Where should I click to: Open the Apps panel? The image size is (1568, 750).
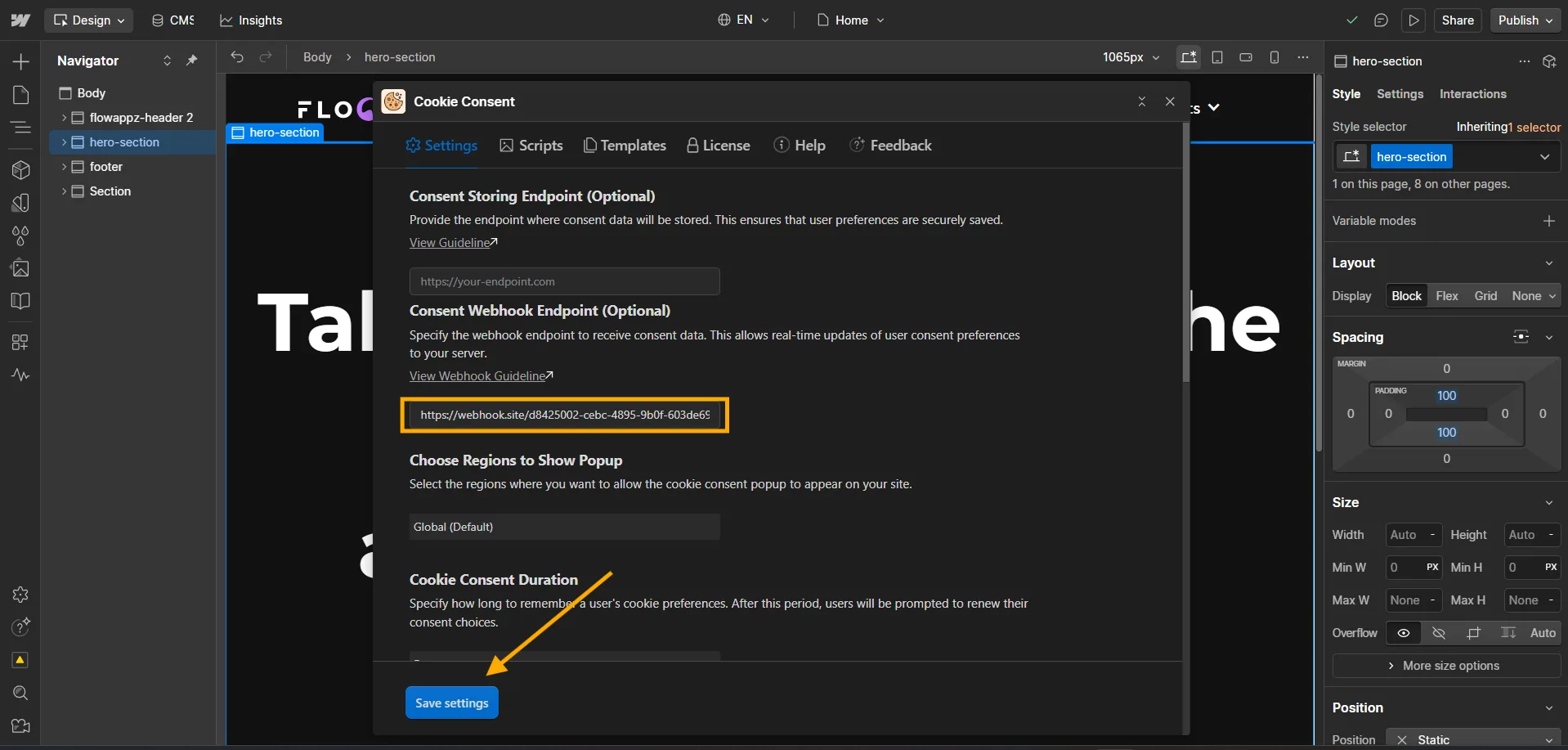click(21, 343)
